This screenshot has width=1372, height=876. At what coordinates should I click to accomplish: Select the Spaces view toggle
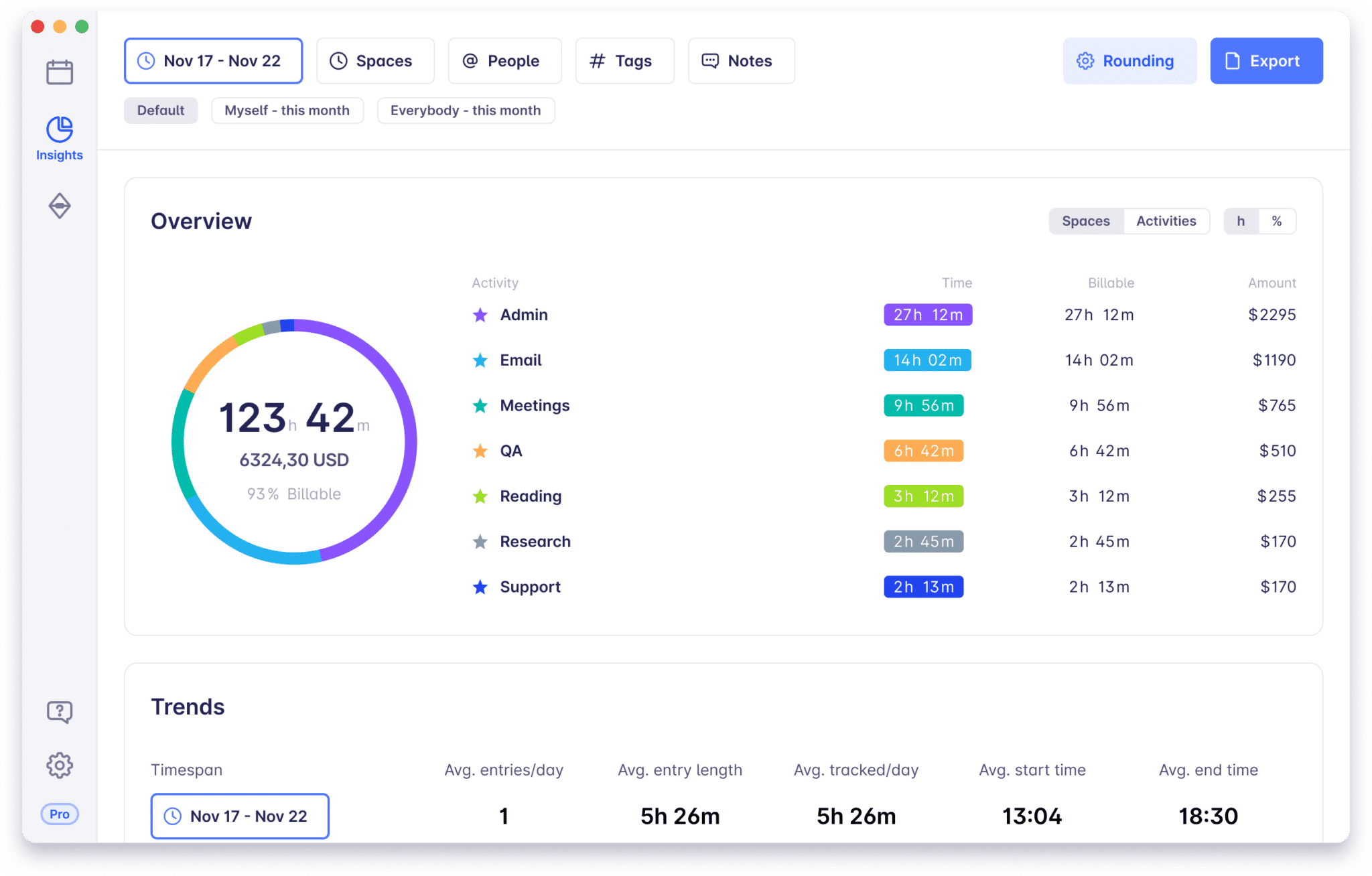1085,220
